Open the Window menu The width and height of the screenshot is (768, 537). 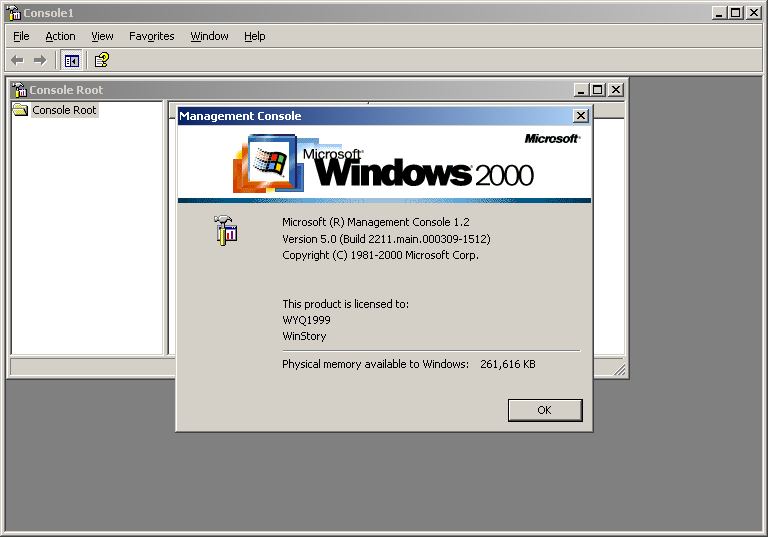pos(209,36)
